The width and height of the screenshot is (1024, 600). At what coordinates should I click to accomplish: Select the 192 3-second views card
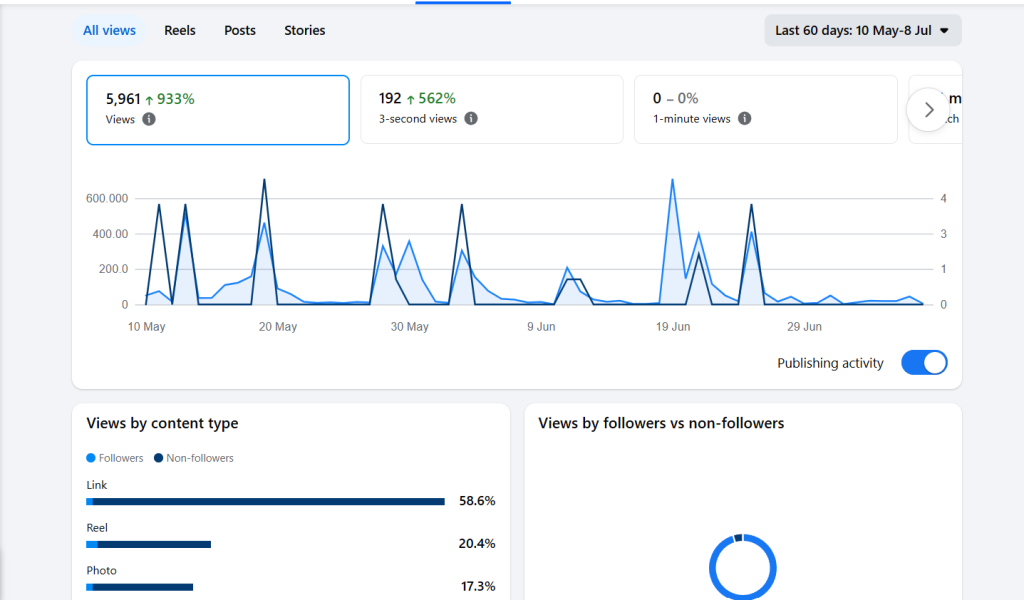(492, 110)
